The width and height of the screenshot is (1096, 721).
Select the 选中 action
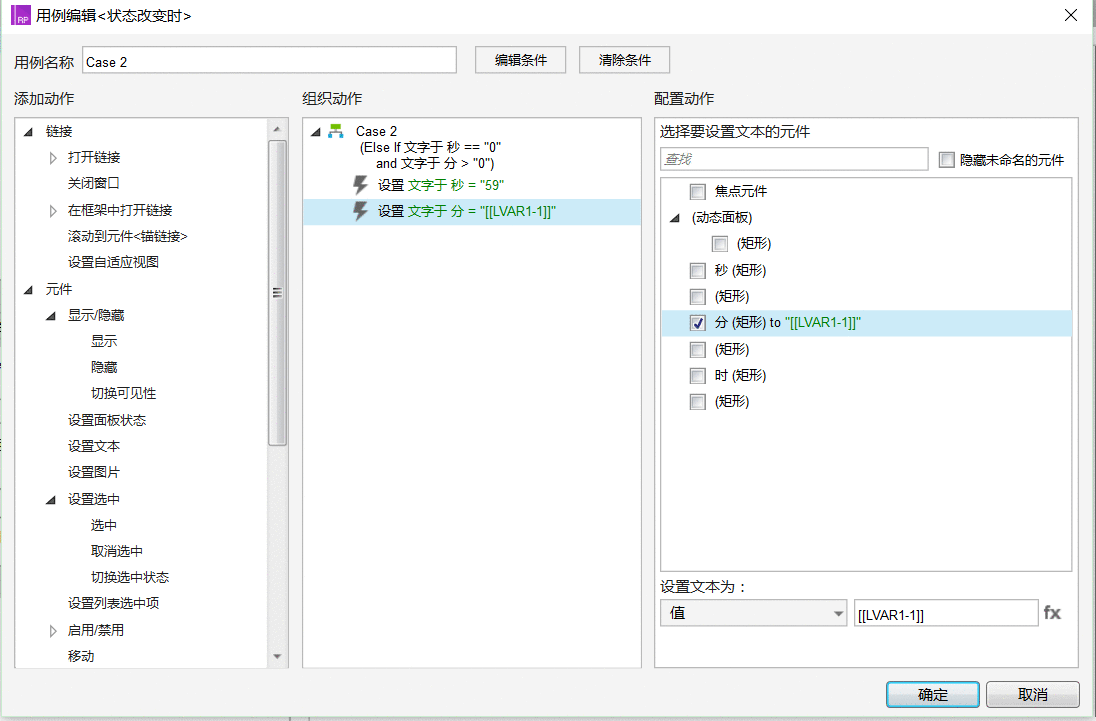(x=104, y=525)
